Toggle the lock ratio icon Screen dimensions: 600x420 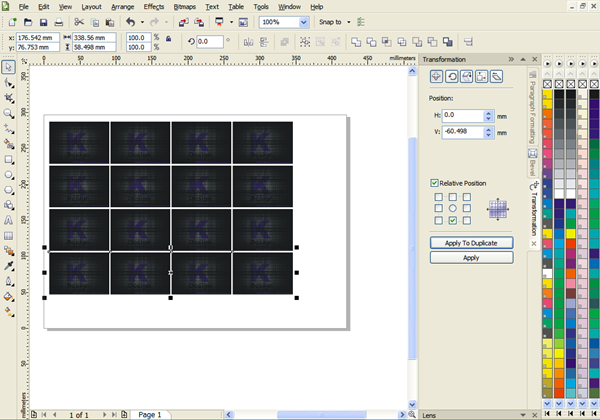click(168, 39)
